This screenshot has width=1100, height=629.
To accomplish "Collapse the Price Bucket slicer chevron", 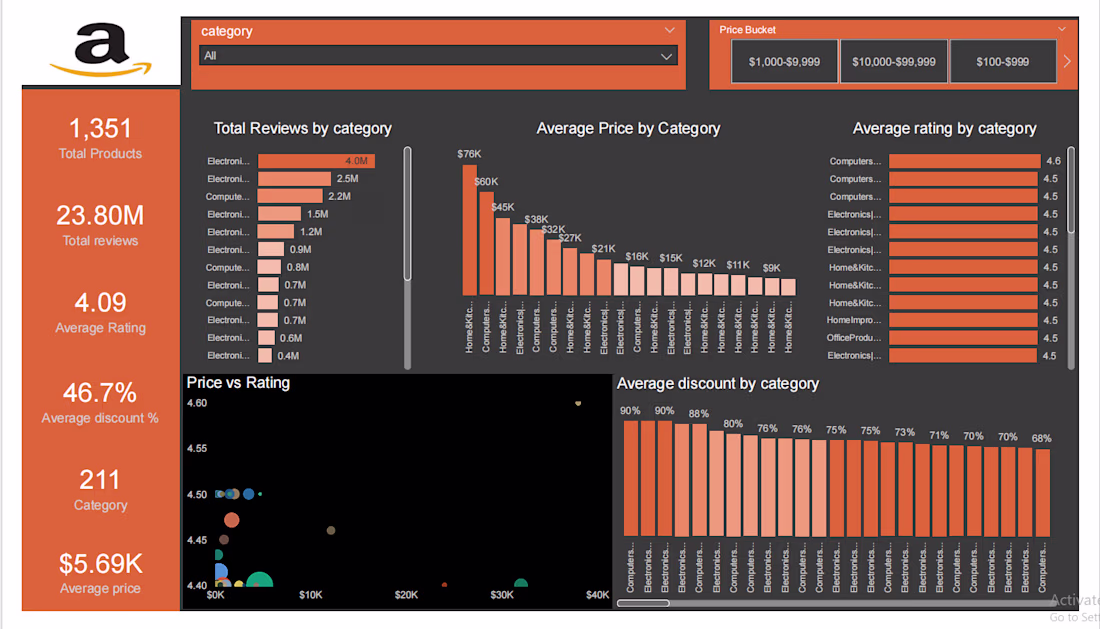I will (x=1061, y=29).
